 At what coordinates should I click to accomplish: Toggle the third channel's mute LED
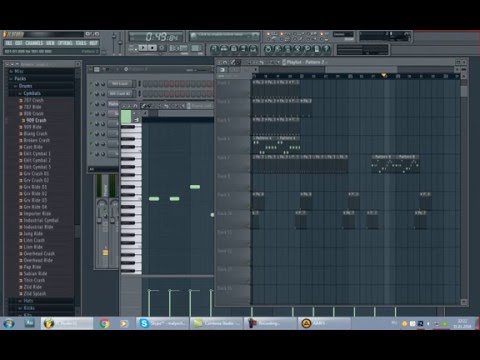(91, 103)
